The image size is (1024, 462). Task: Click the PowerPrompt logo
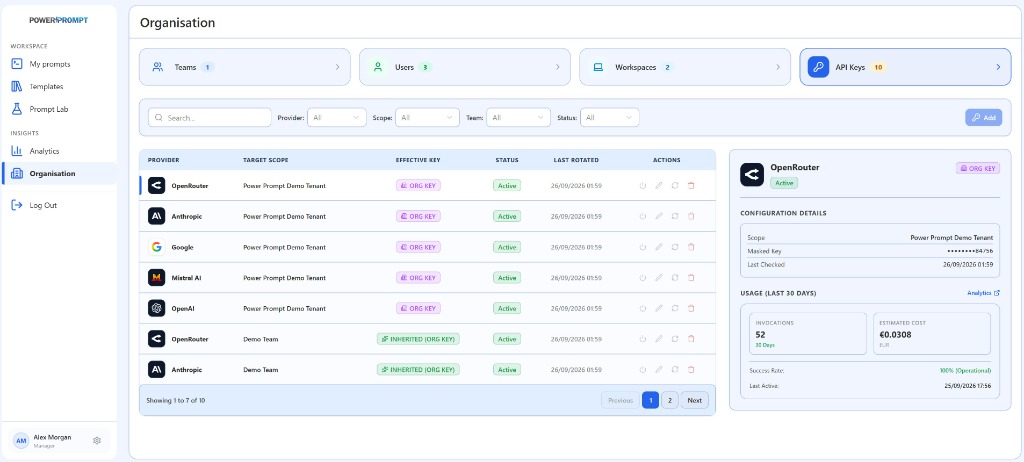(59, 20)
